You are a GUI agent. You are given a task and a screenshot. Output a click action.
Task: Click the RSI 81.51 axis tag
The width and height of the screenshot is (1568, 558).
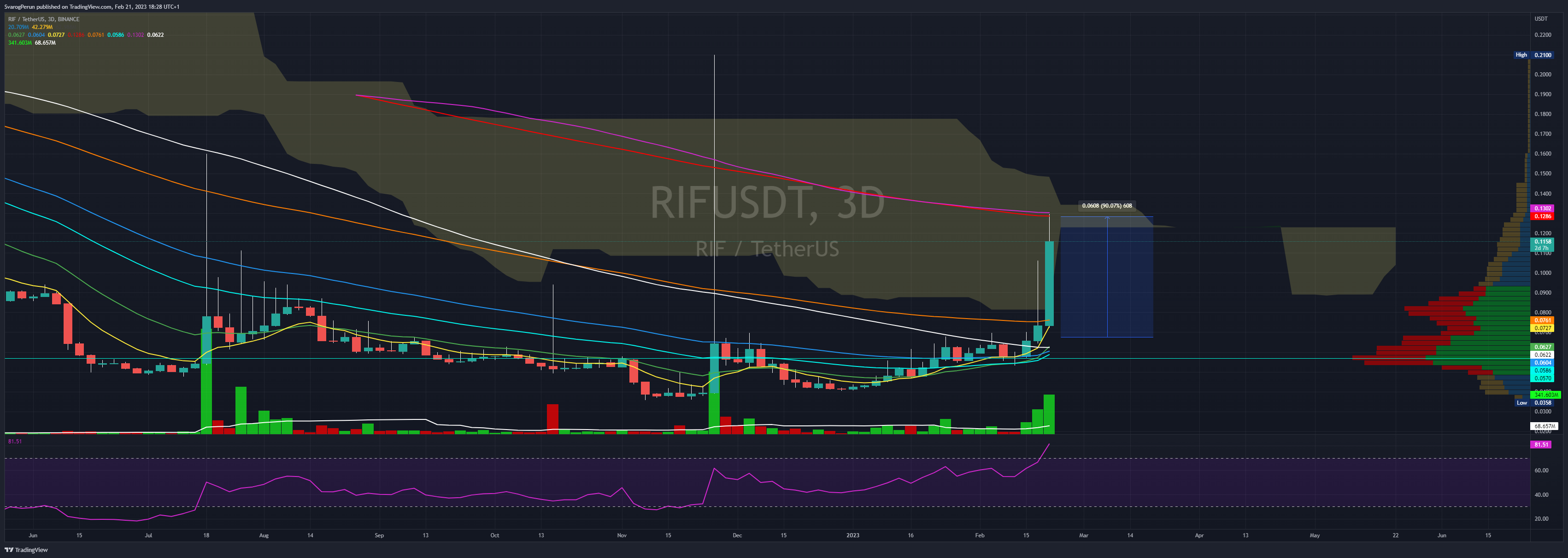click(x=1541, y=445)
